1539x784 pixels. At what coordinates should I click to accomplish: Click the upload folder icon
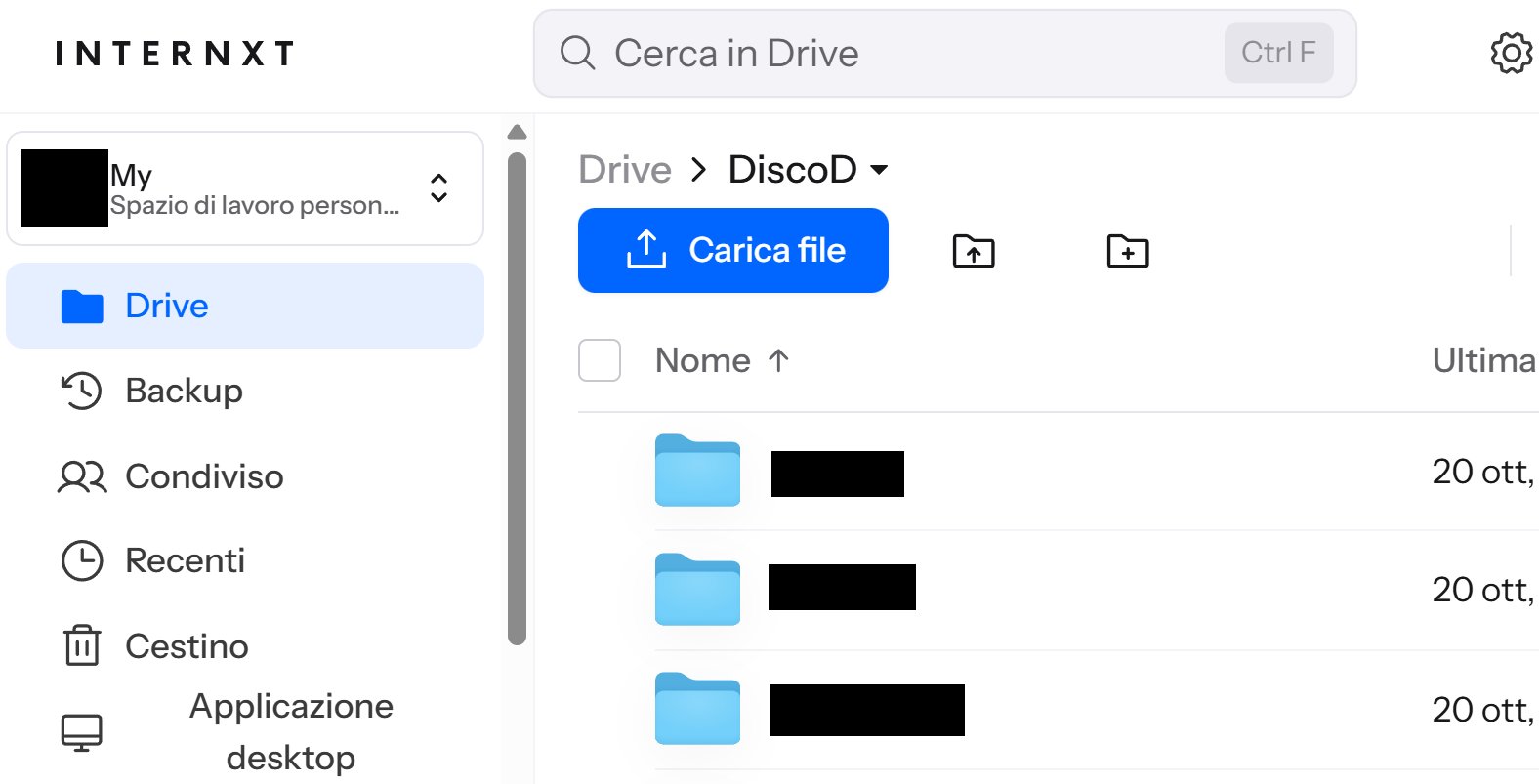pos(973,251)
